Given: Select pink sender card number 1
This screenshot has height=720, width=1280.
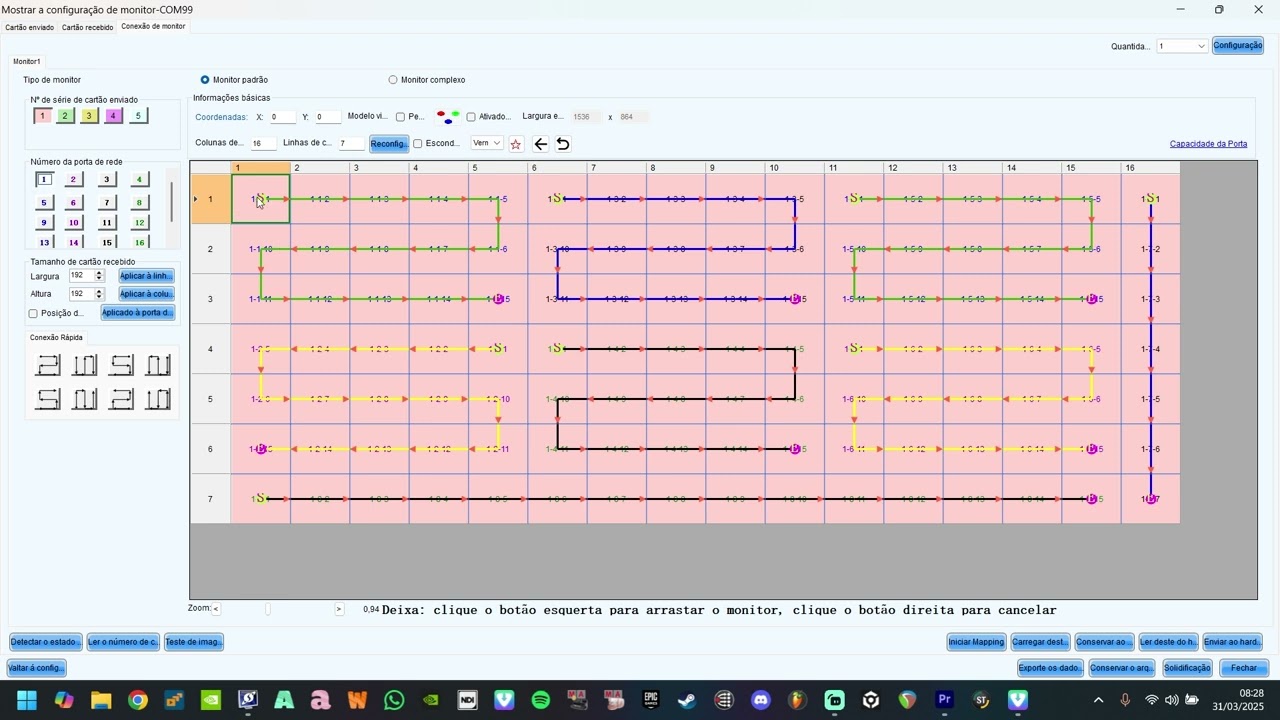Looking at the screenshot, I should [x=42, y=116].
